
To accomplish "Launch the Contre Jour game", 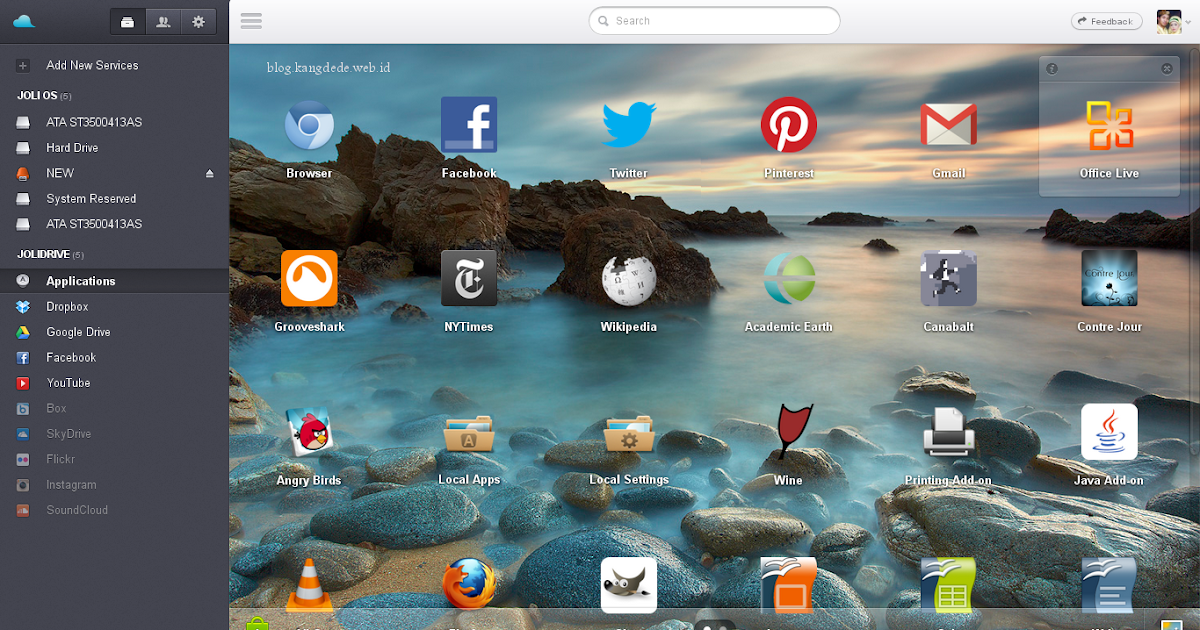I will point(1109,278).
